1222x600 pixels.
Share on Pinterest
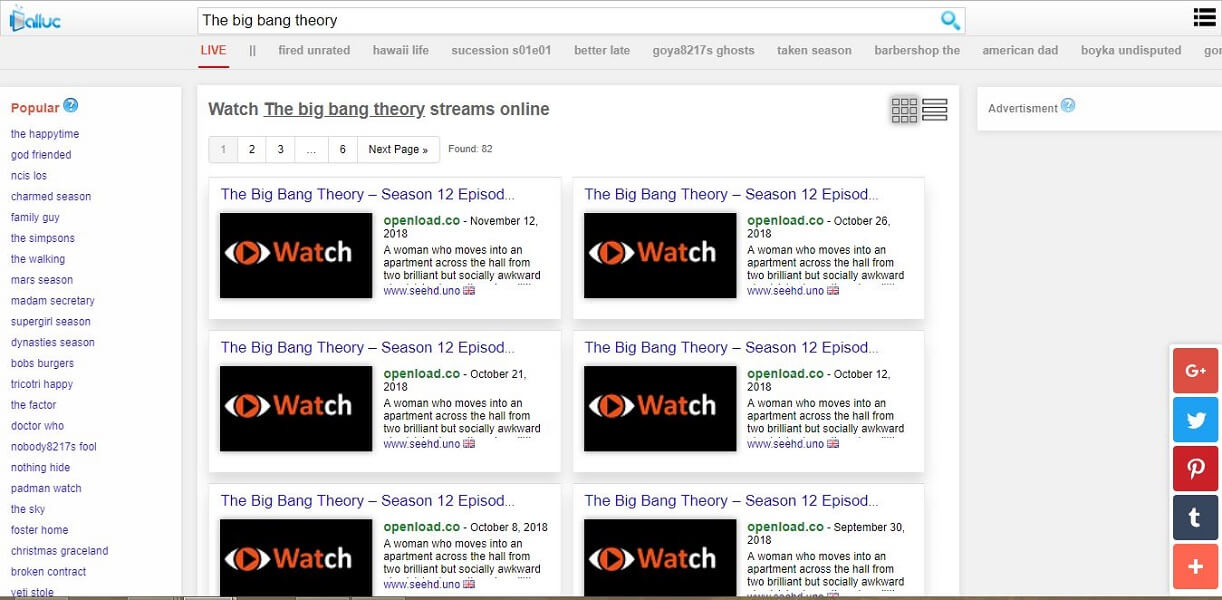1196,469
